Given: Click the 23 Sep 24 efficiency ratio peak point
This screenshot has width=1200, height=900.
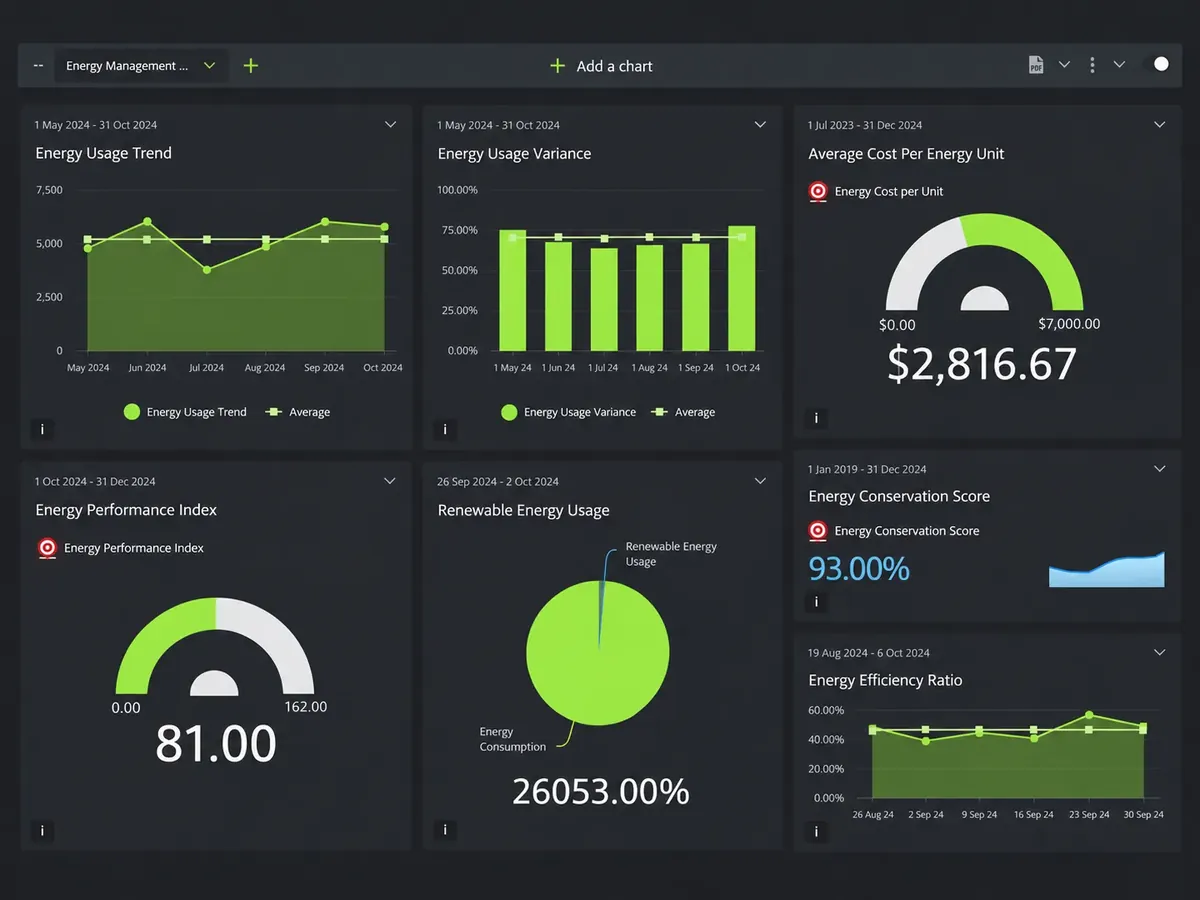Looking at the screenshot, I should [x=1089, y=715].
